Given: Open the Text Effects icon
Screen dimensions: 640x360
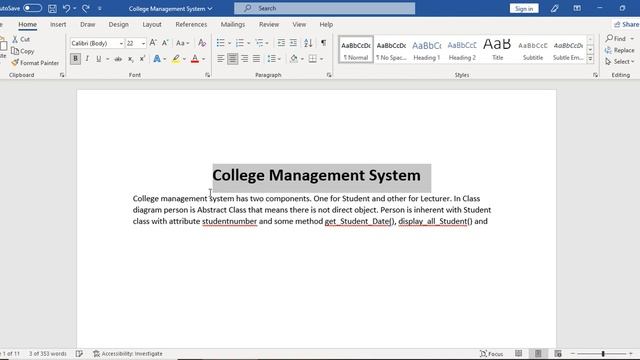Looking at the screenshot, I should coord(157,59).
